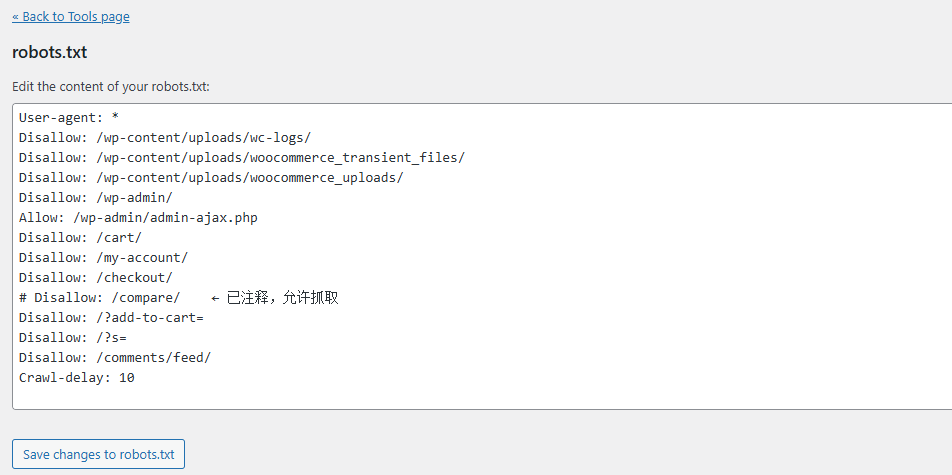952x475 pixels.
Task: Click the "Disallow: /checkout/" line
Action: tap(95, 277)
